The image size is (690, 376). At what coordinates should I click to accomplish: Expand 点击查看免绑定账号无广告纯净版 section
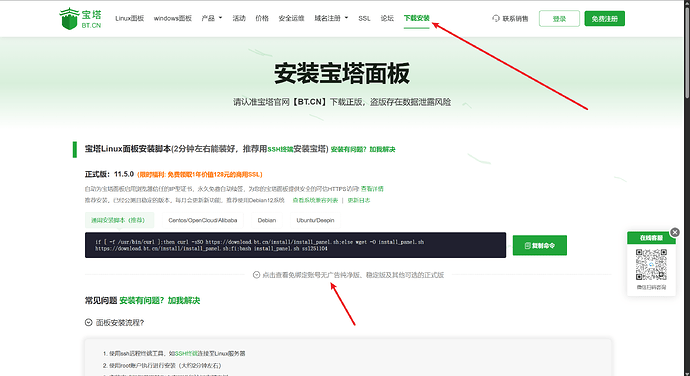348,275
